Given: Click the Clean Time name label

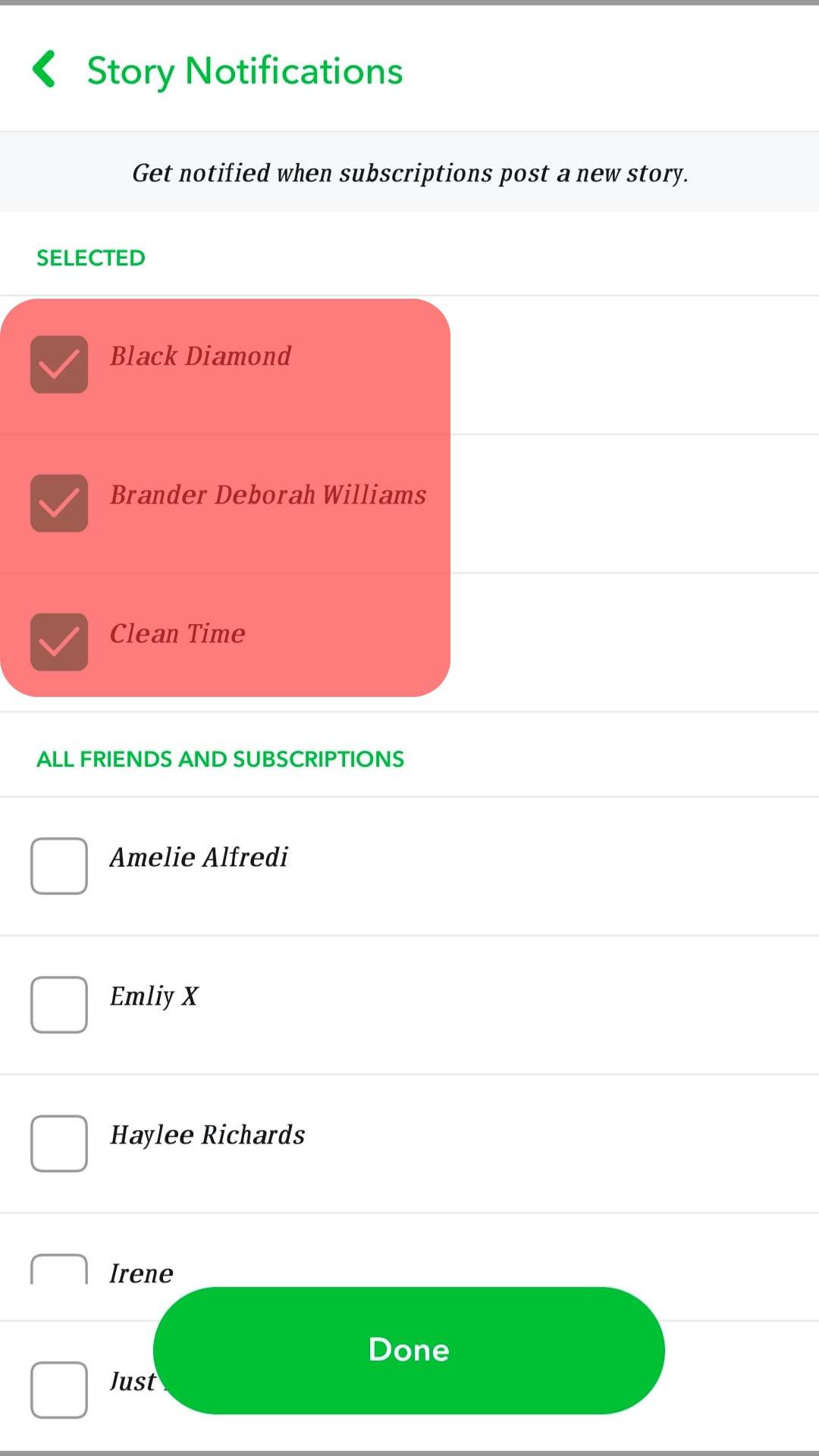Looking at the screenshot, I should tap(177, 633).
